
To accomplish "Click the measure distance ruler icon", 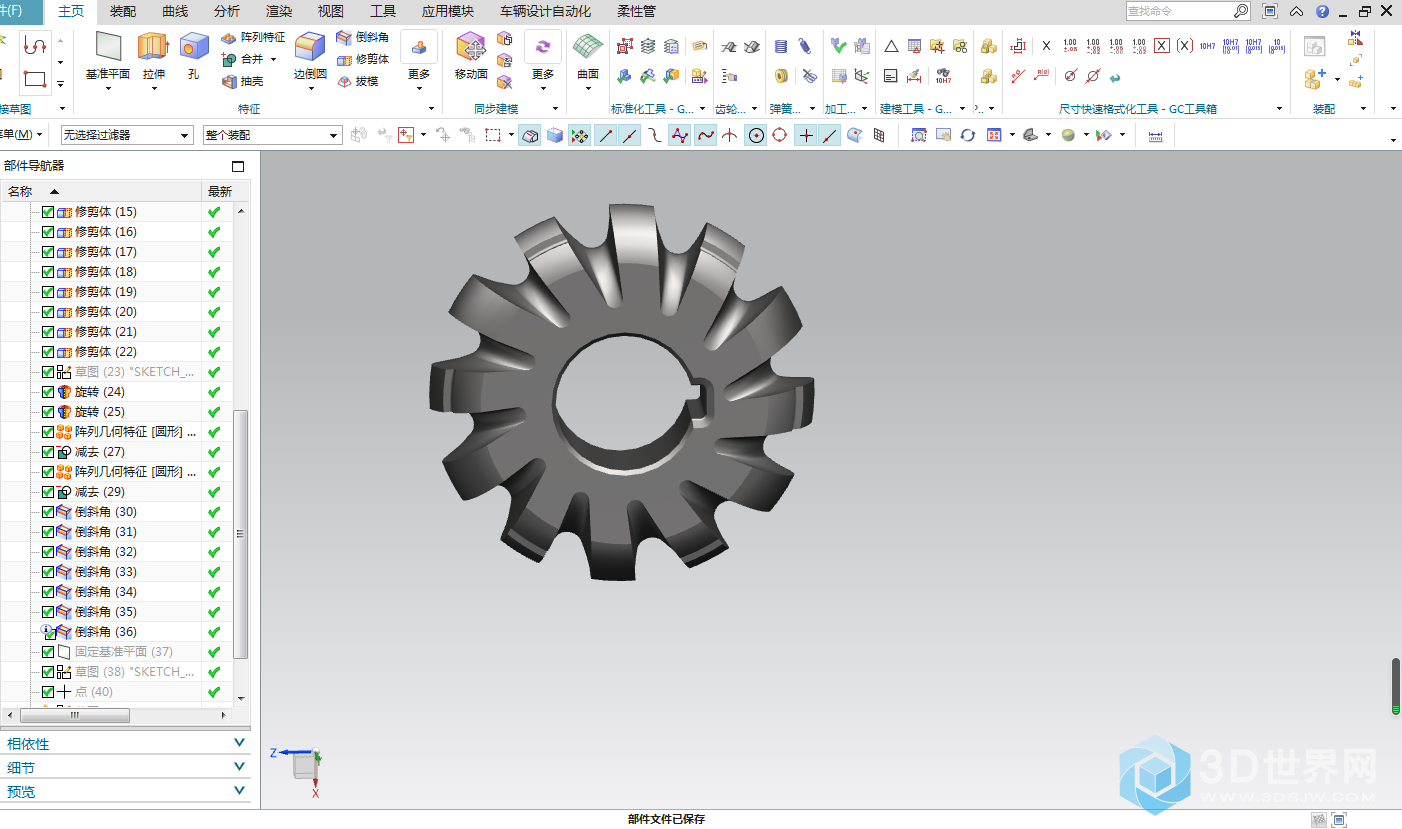I will click(1155, 135).
